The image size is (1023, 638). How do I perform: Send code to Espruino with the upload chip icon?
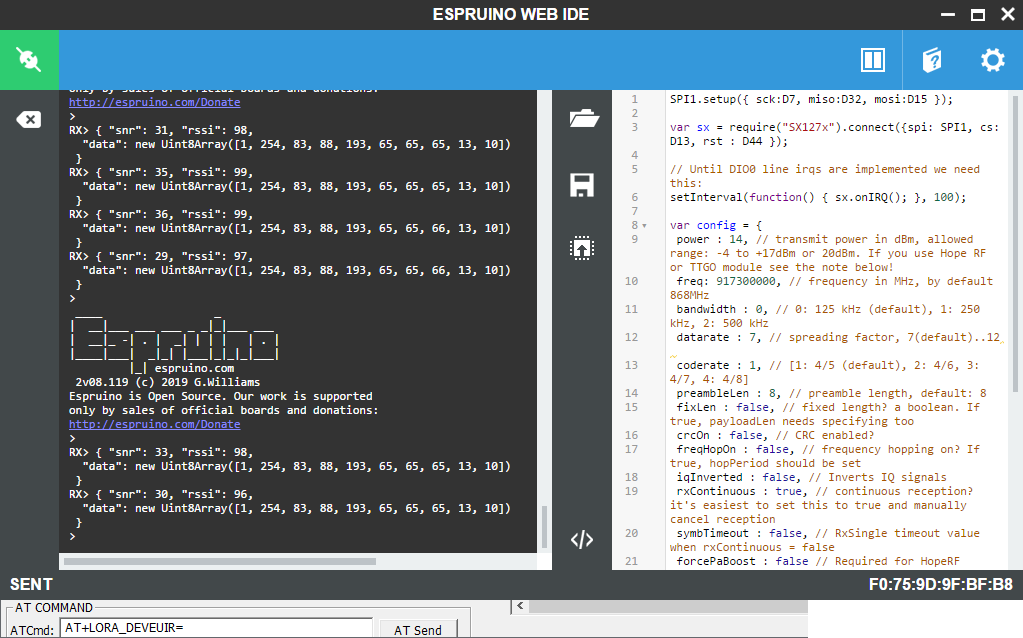[x=582, y=249]
